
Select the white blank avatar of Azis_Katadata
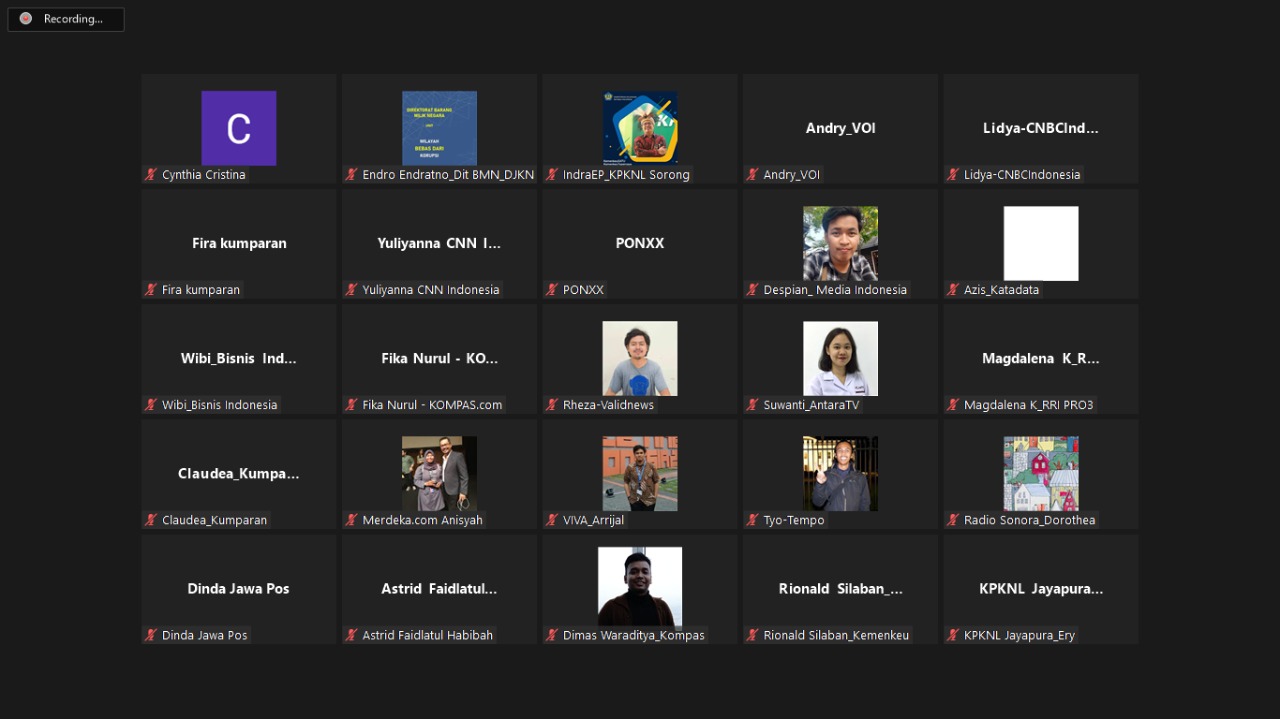[x=1040, y=243]
